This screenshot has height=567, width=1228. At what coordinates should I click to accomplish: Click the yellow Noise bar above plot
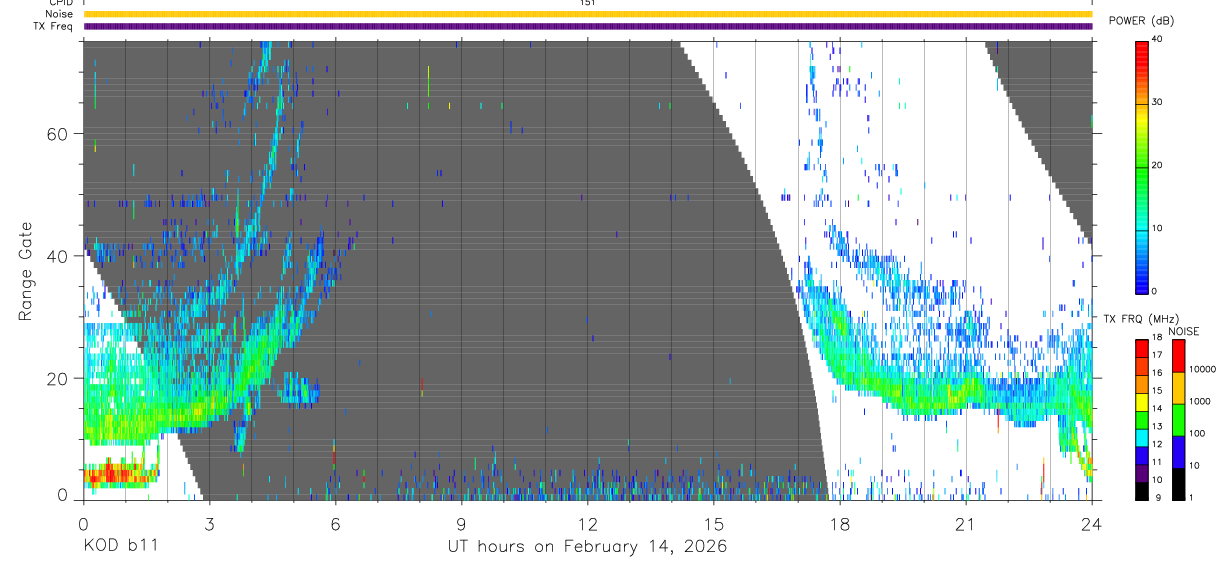point(588,14)
